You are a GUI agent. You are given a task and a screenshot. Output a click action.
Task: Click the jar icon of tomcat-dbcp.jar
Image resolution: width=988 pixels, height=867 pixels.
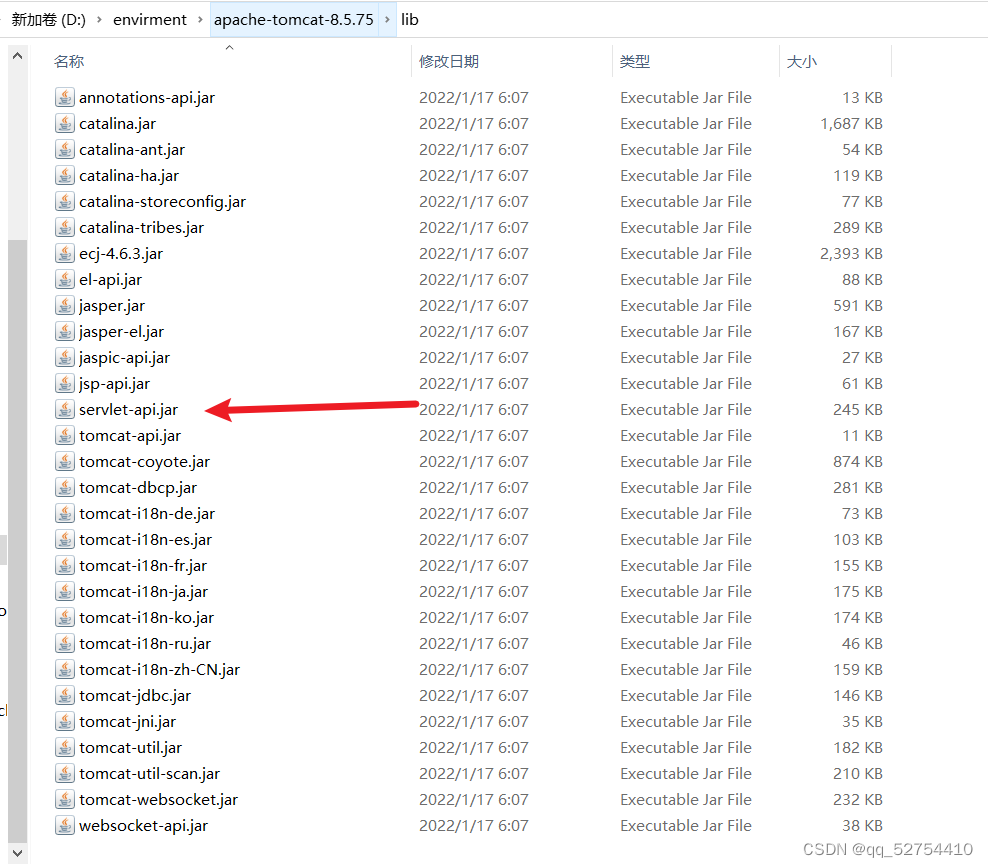coord(64,488)
